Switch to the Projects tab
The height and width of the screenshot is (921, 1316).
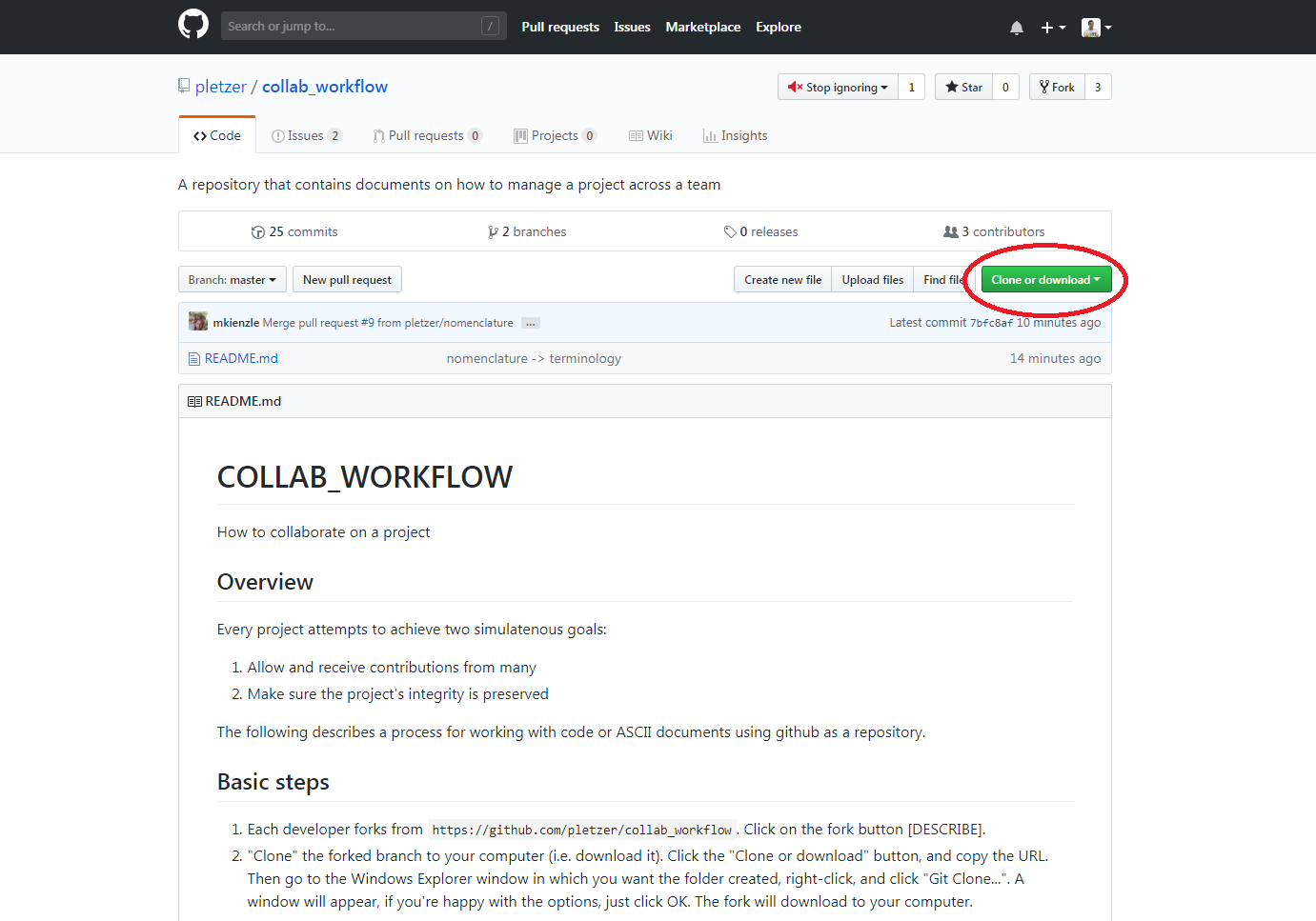556,135
